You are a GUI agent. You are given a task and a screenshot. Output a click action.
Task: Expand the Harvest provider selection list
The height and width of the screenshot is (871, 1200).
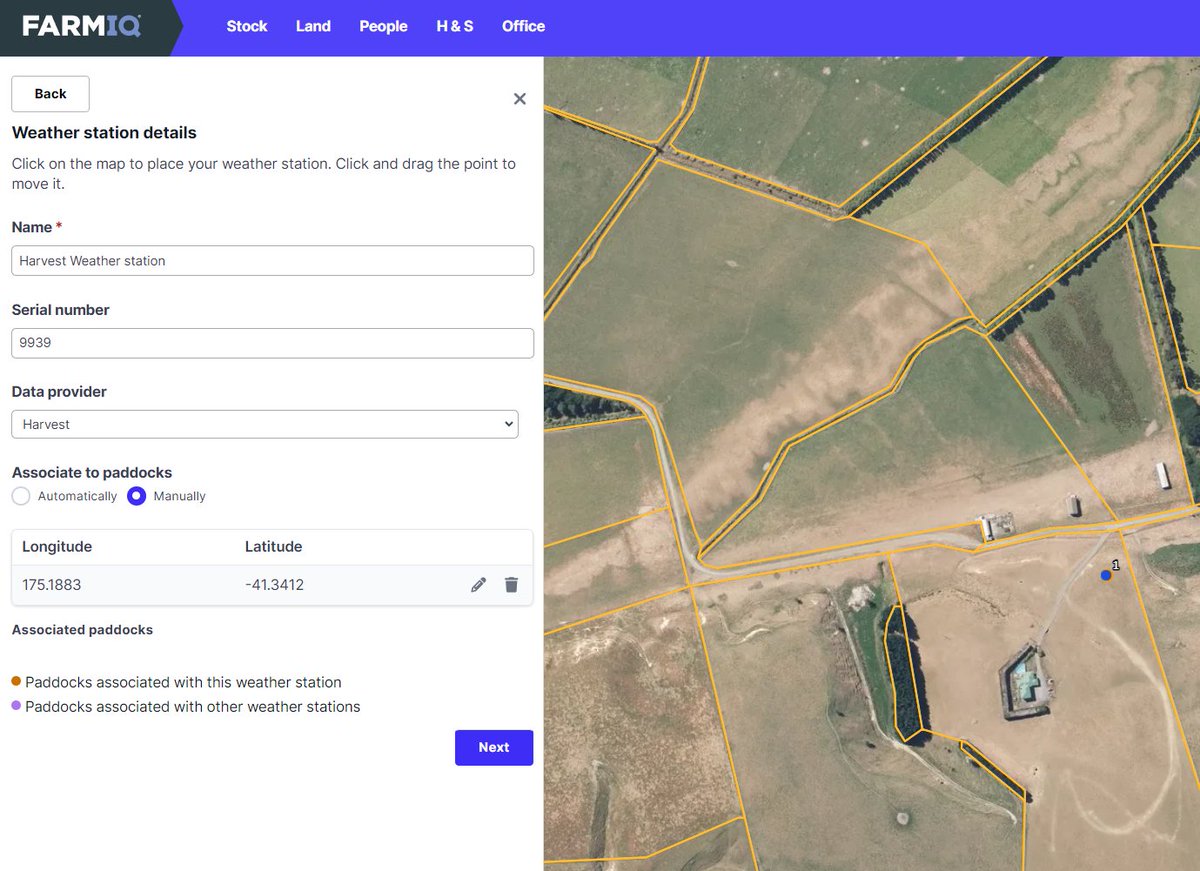click(264, 424)
